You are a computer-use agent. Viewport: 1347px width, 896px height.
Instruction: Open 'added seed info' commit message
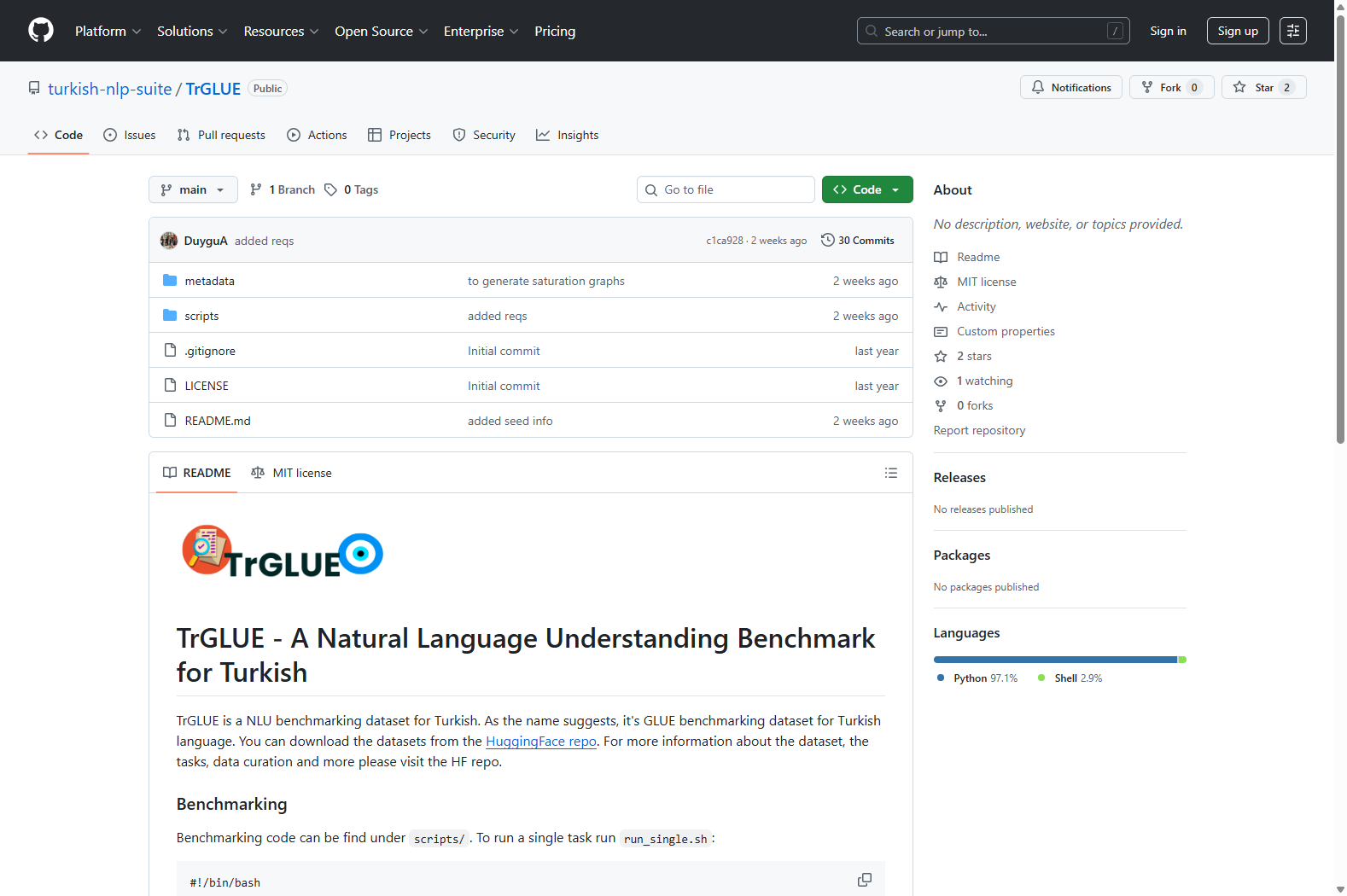point(510,421)
